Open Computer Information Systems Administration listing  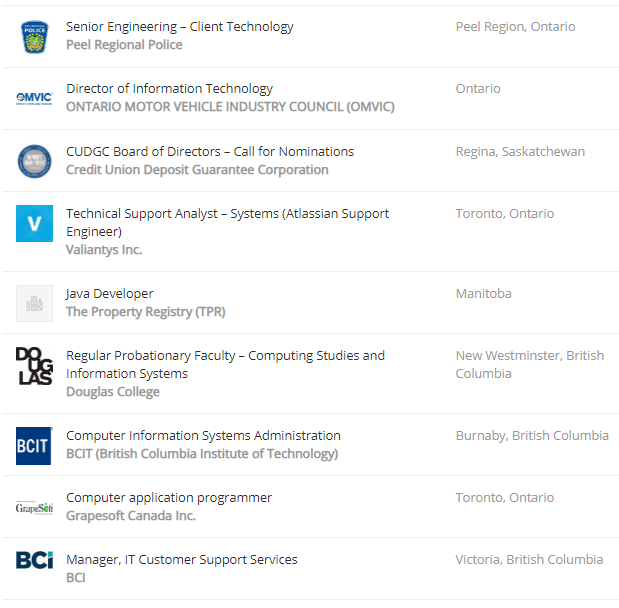pos(203,436)
